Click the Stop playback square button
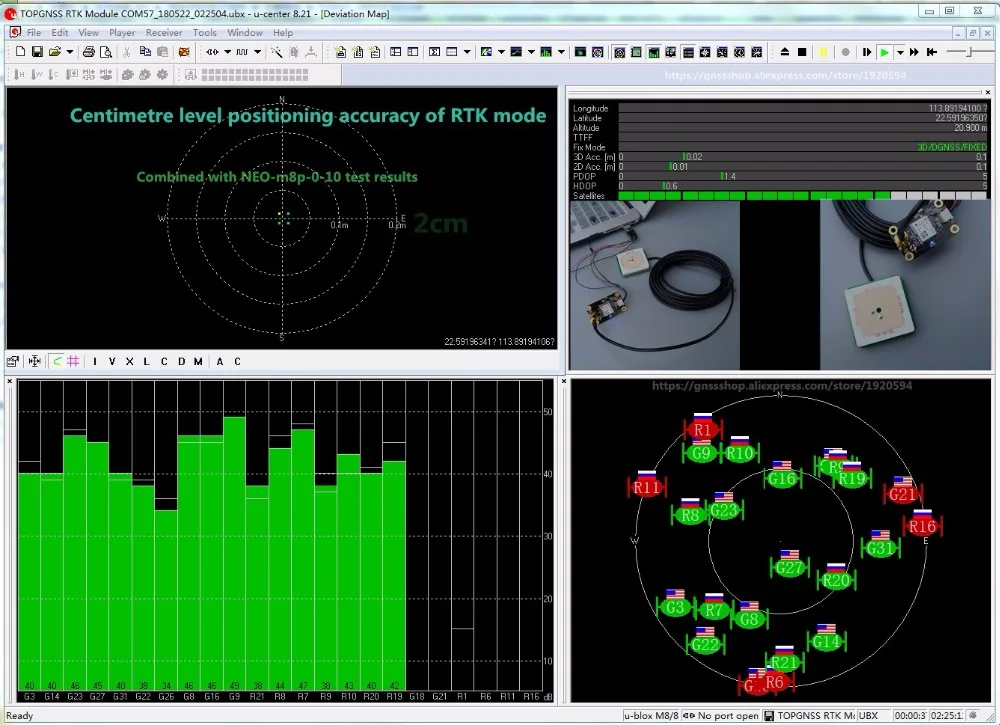Screen dimensions: 1000x725 tap(802, 52)
